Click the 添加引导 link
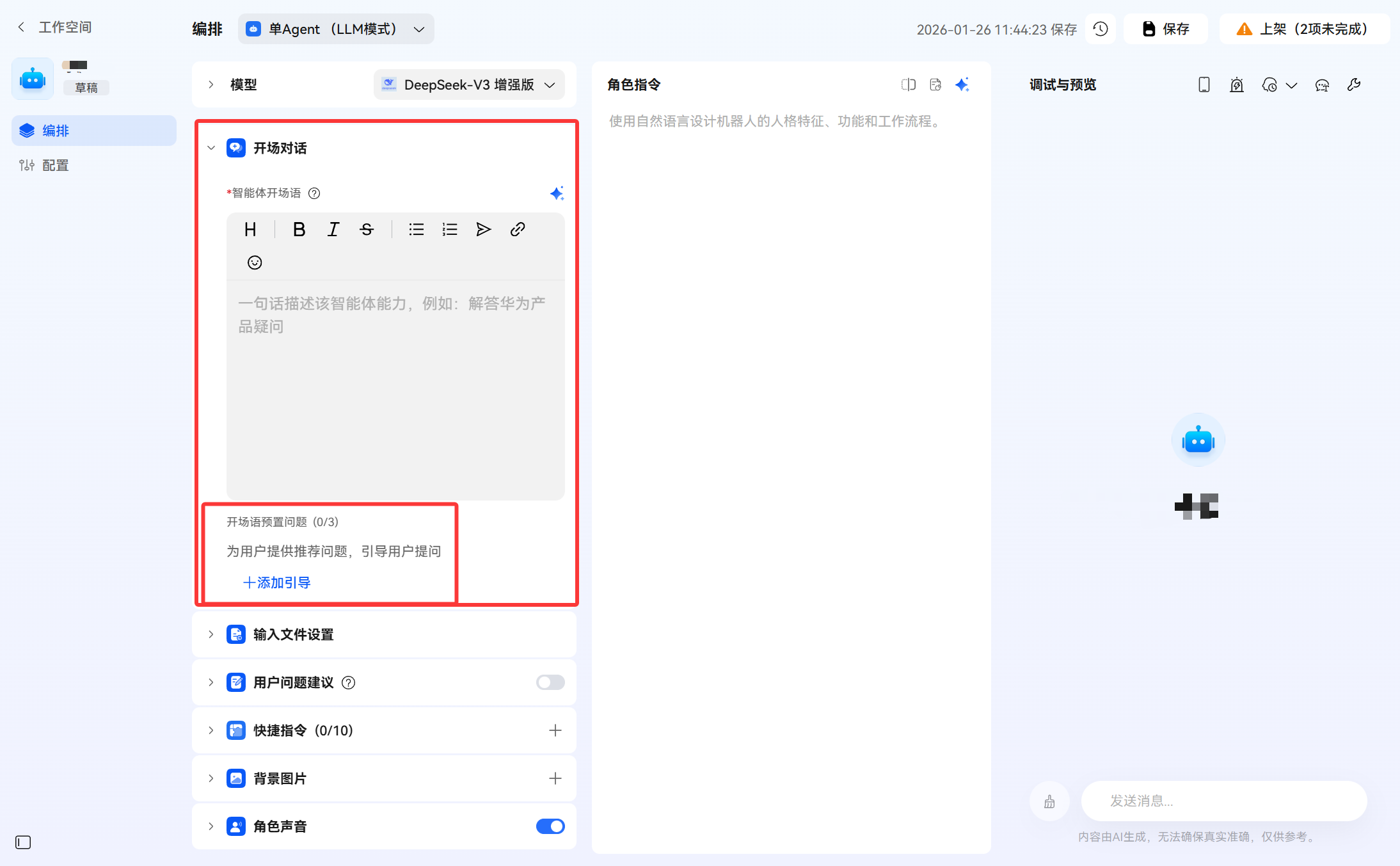The image size is (1400, 866). tap(276, 582)
